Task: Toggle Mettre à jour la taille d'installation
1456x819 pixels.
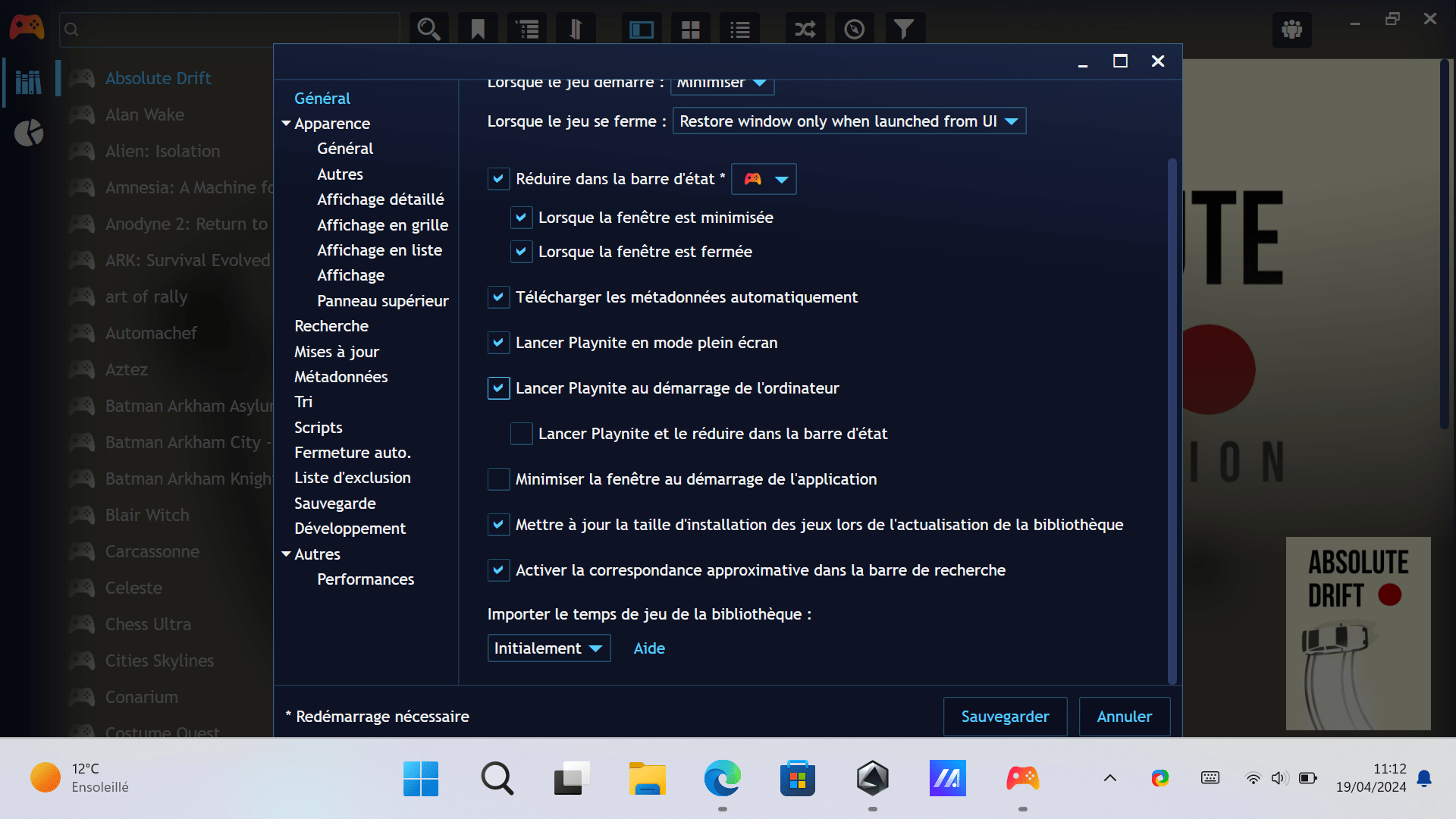Action: (498, 525)
